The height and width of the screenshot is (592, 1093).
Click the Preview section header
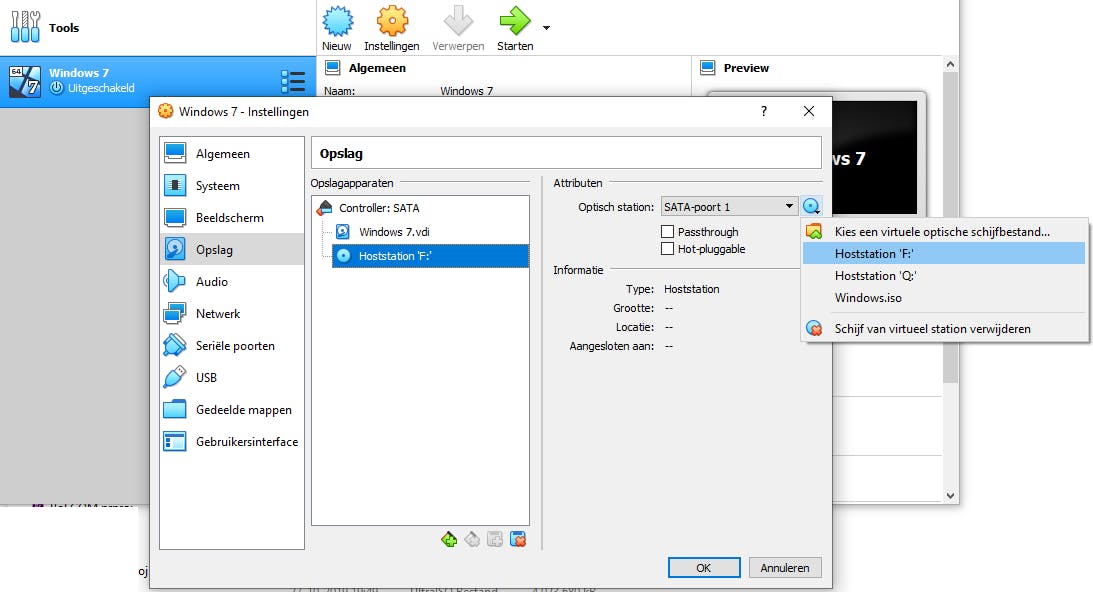[x=746, y=68]
